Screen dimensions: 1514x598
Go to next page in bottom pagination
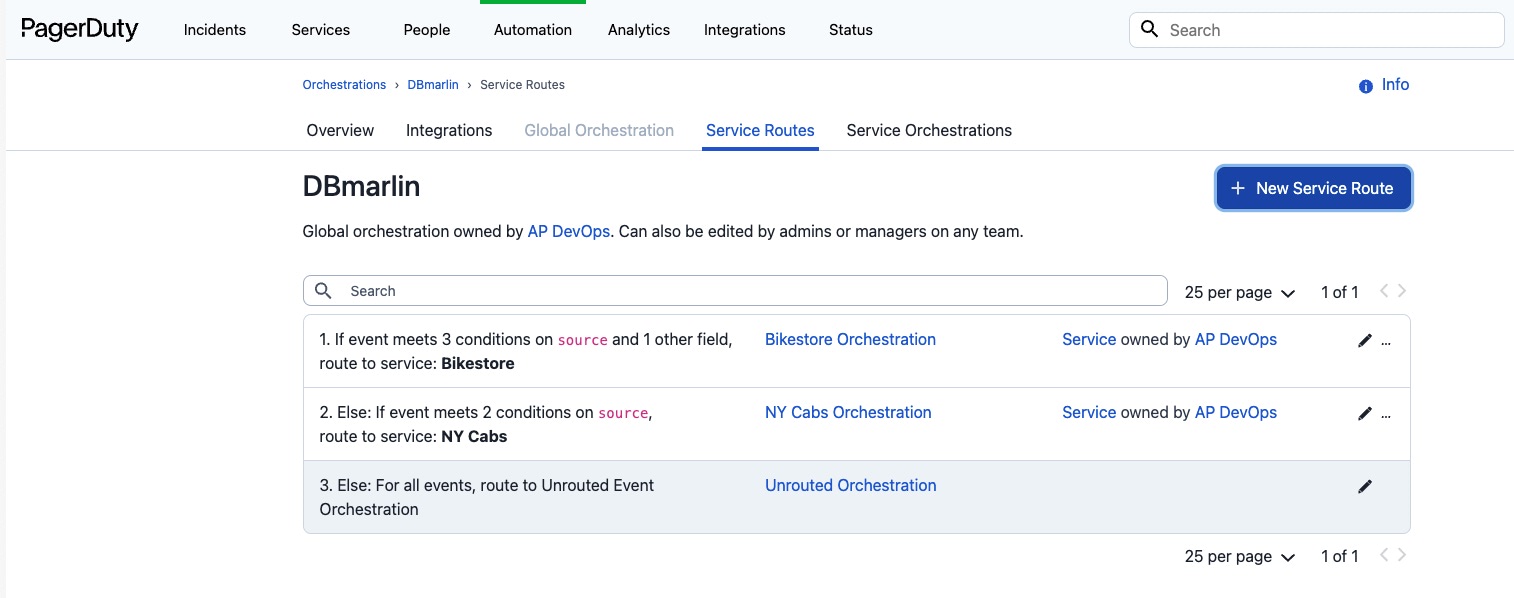[1402, 555]
